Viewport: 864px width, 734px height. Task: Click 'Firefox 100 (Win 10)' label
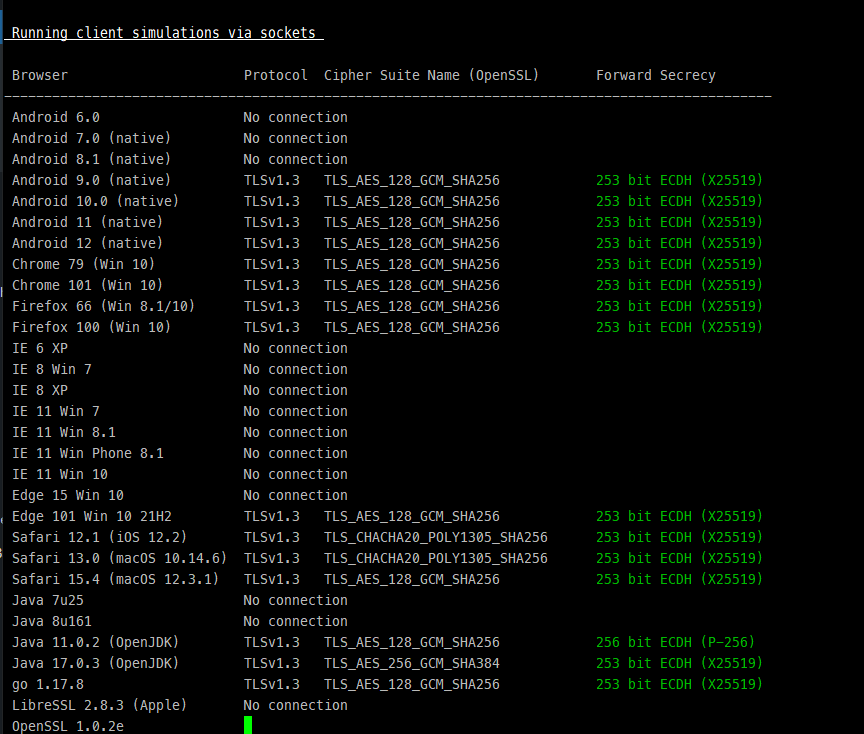point(91,327)
